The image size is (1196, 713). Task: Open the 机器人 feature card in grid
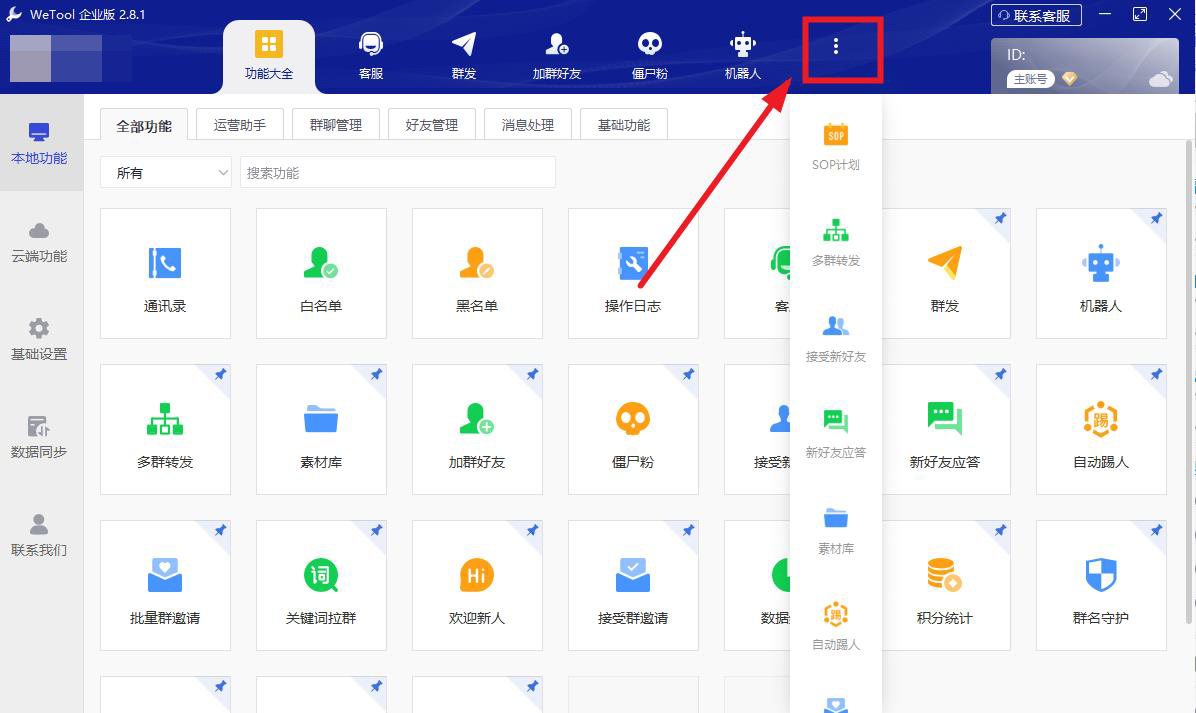point(1101,273)
